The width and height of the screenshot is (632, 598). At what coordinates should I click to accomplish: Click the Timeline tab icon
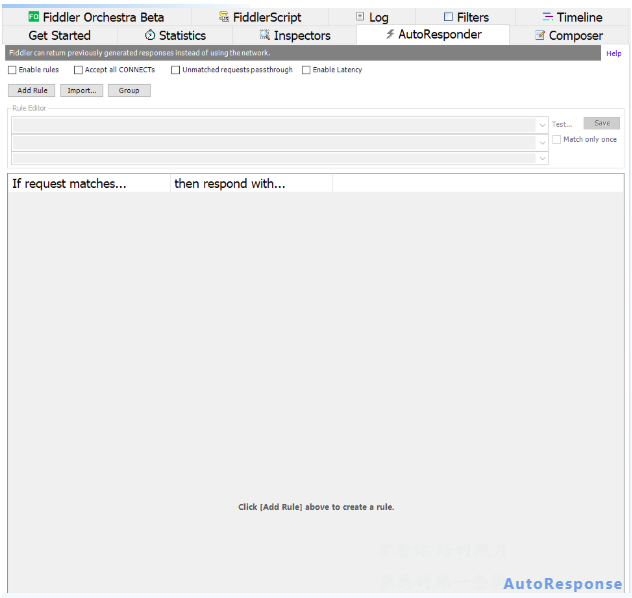[x=548, y=17]
